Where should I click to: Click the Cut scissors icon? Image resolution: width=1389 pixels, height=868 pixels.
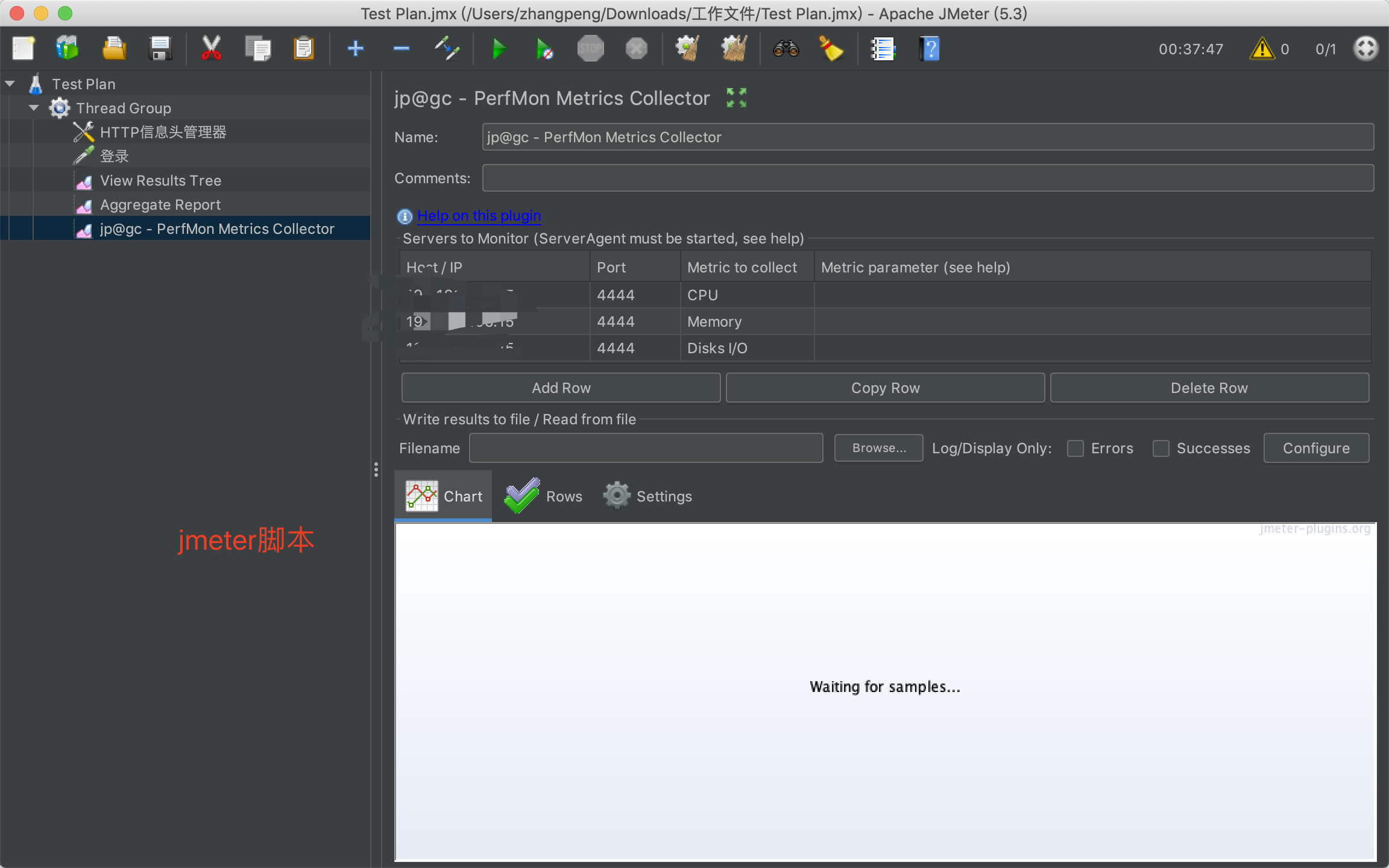[211, 49]
